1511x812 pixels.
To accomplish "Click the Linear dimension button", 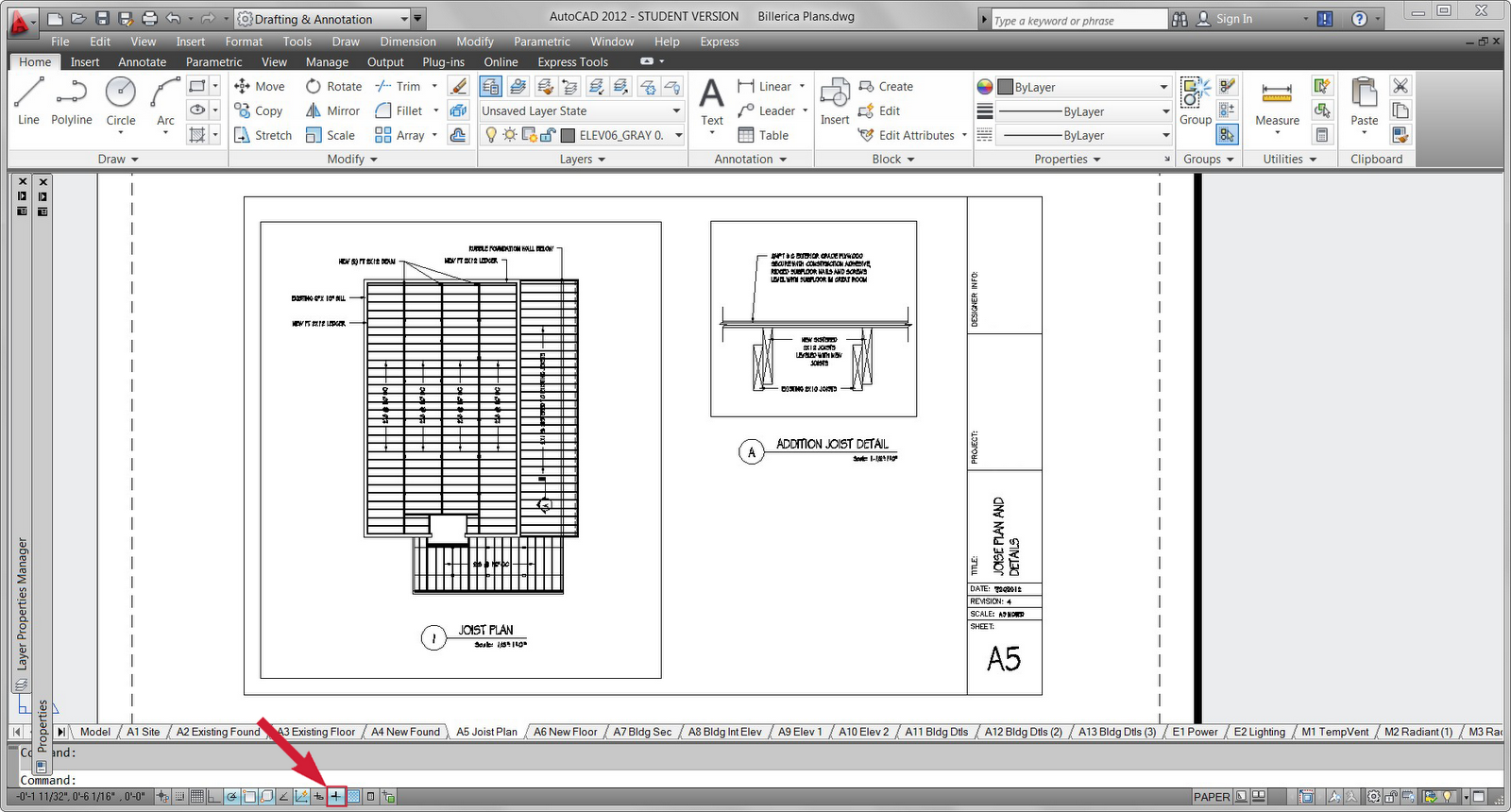I will pyautogui.click(x=764, y=86).
